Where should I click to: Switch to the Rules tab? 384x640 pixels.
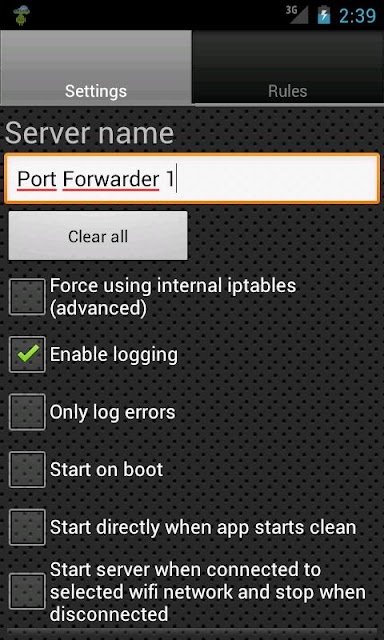tap(288, 67)
